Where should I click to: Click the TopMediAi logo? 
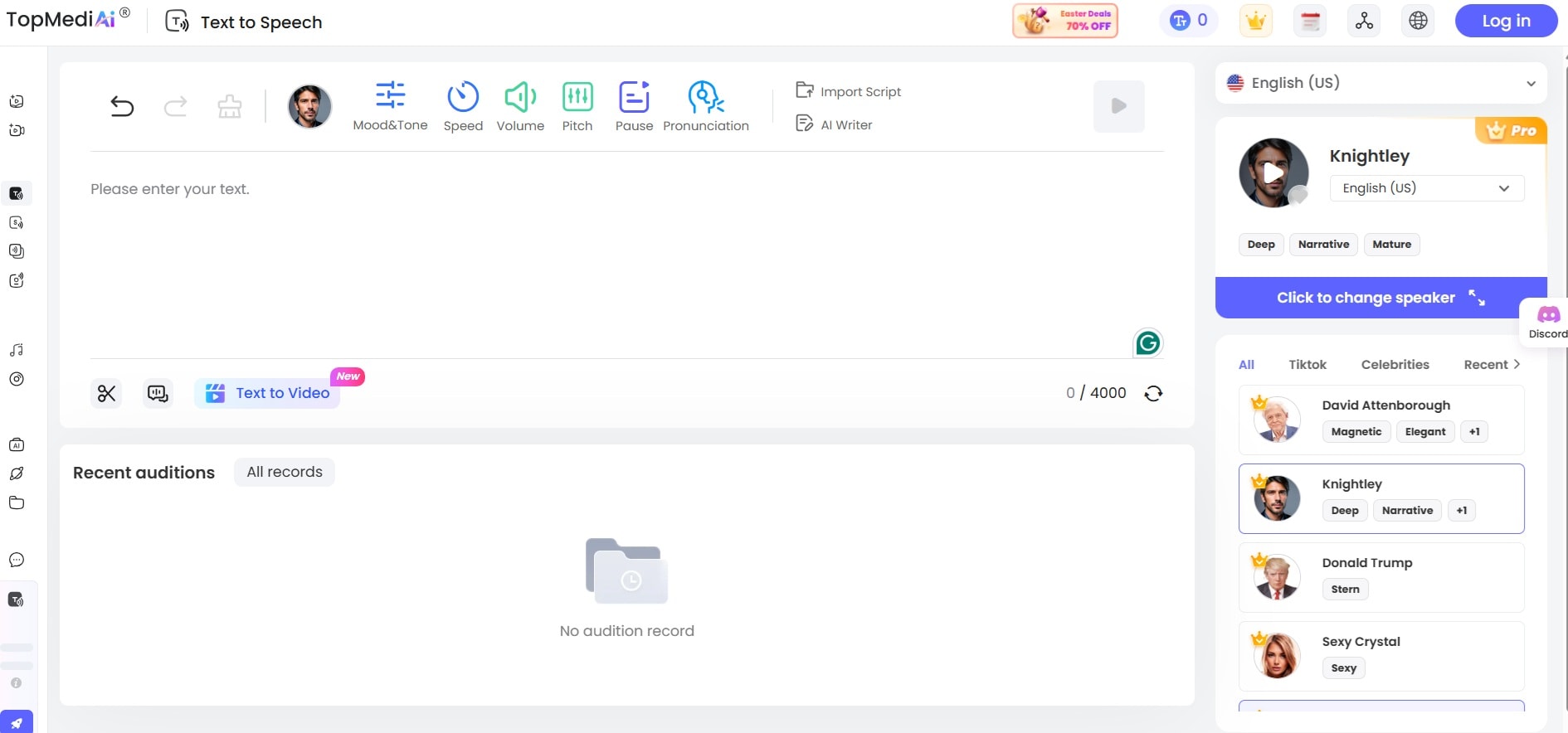click(x=68, y=18)
